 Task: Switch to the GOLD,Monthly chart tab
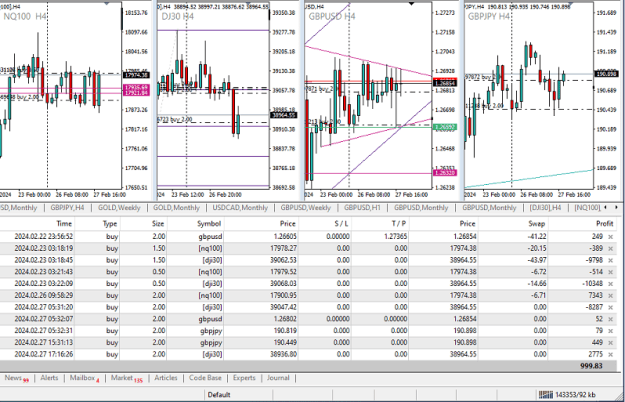click(x=177, y=208)
